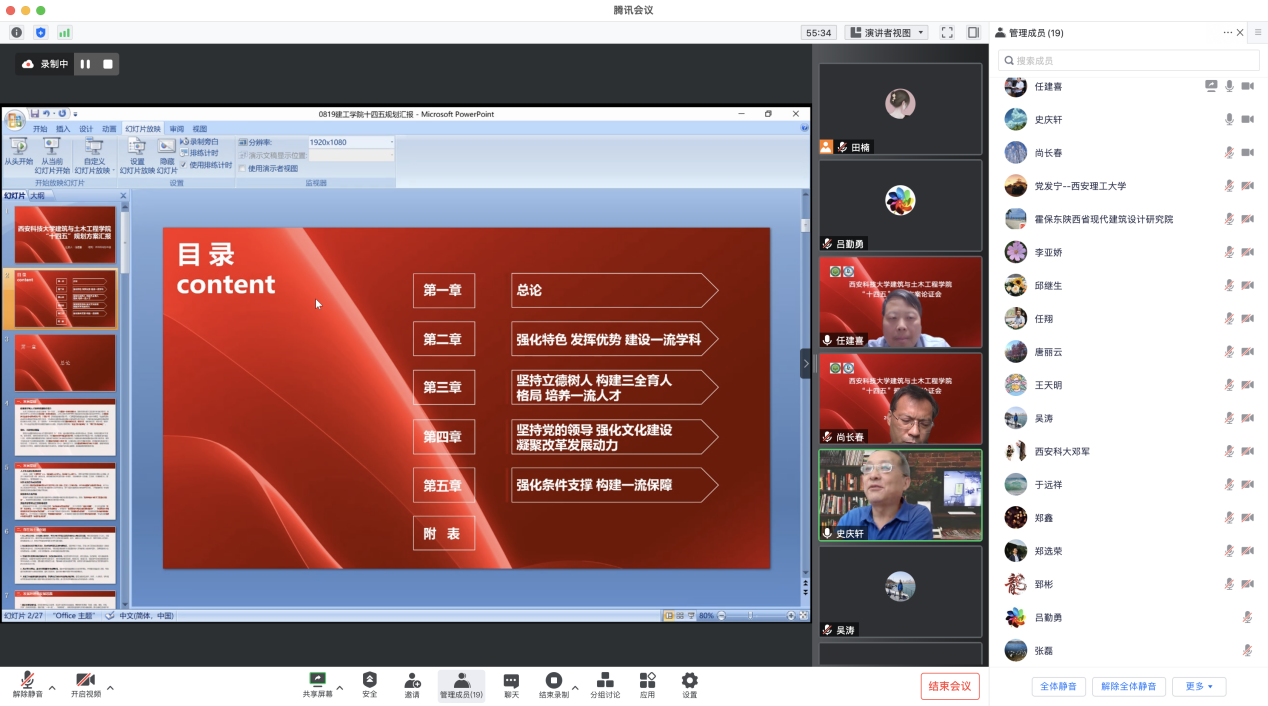Screen dimensions: 1268x706
Task: Open the 更多 dropdown in members panel
Action: (x=1199, y=686)
